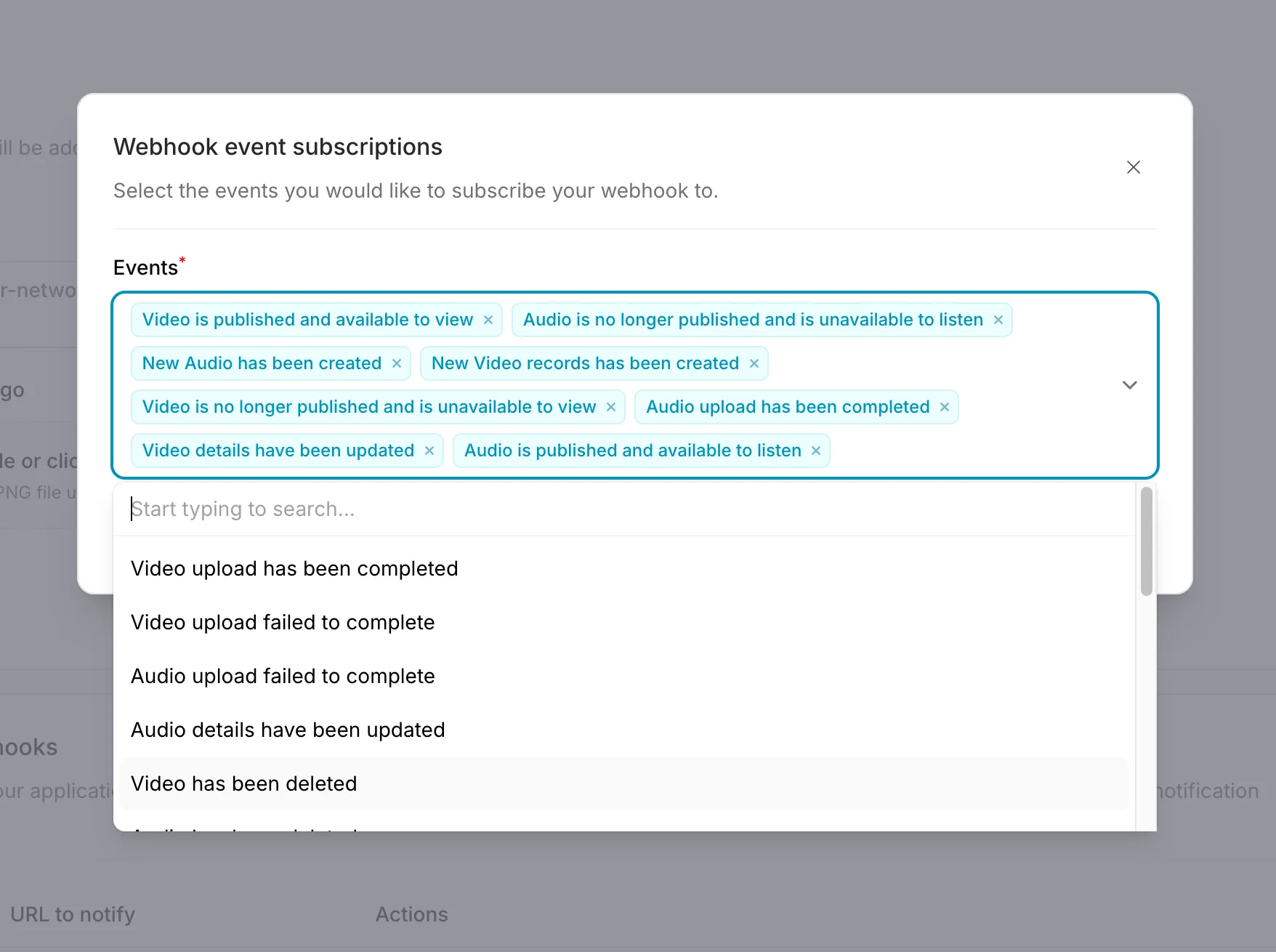Image resolution: width=1276 pixels, height=952 pixels.
Task: Select 'Audio details have been updated' option
Action: coord(288,730)
